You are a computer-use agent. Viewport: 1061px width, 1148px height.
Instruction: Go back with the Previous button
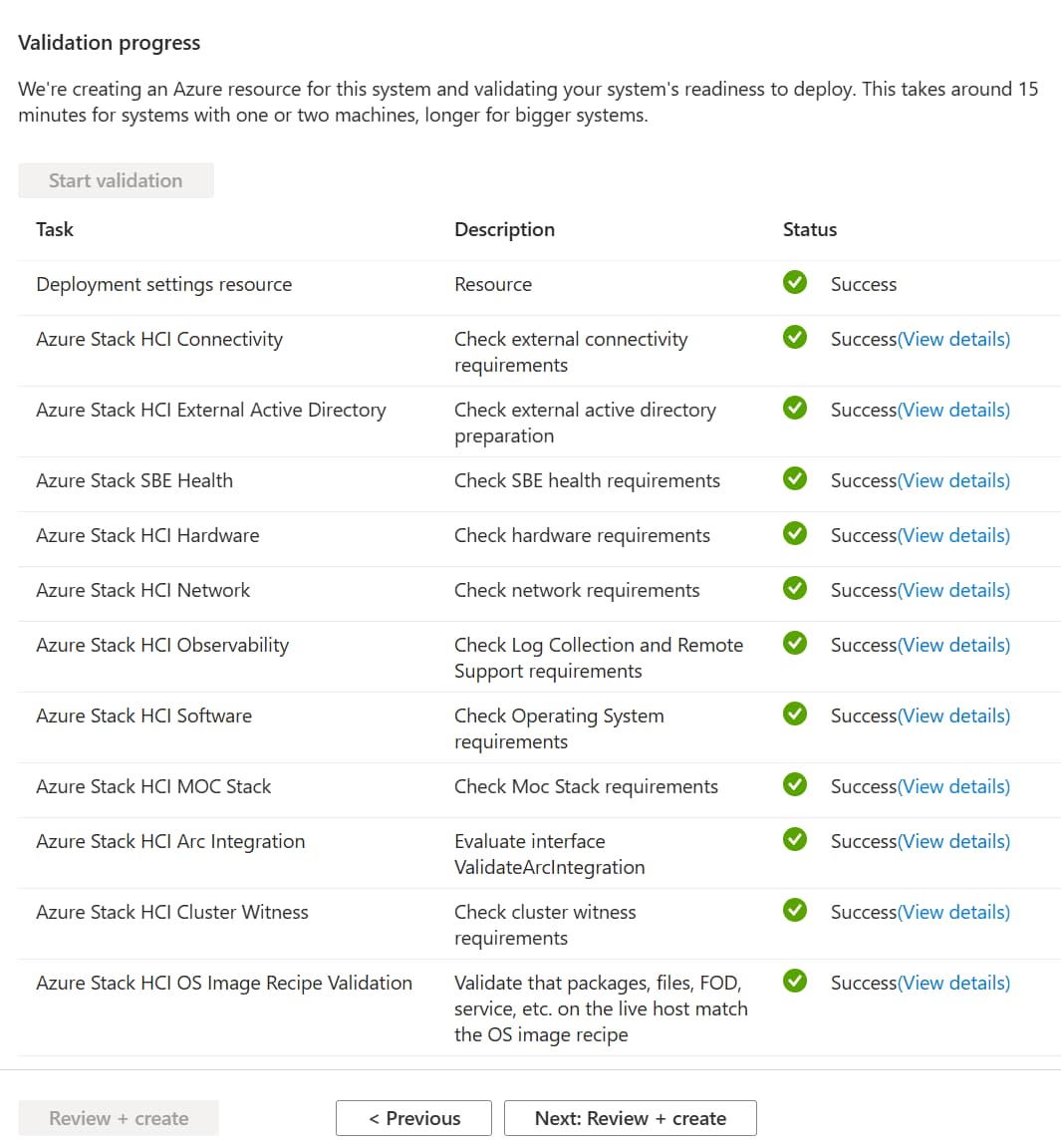click(414, 1118)
